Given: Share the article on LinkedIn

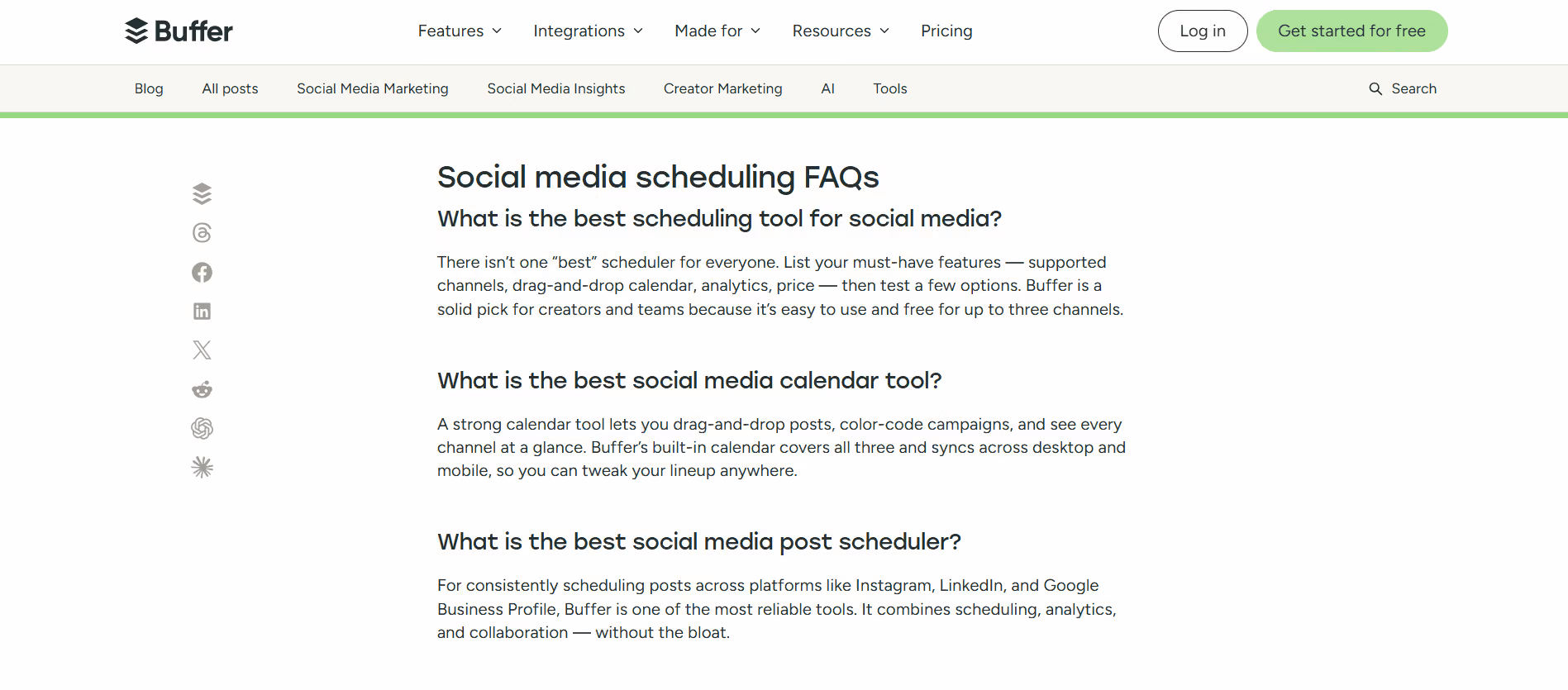Looking at the screenshot, I should (x=202, y=311).
